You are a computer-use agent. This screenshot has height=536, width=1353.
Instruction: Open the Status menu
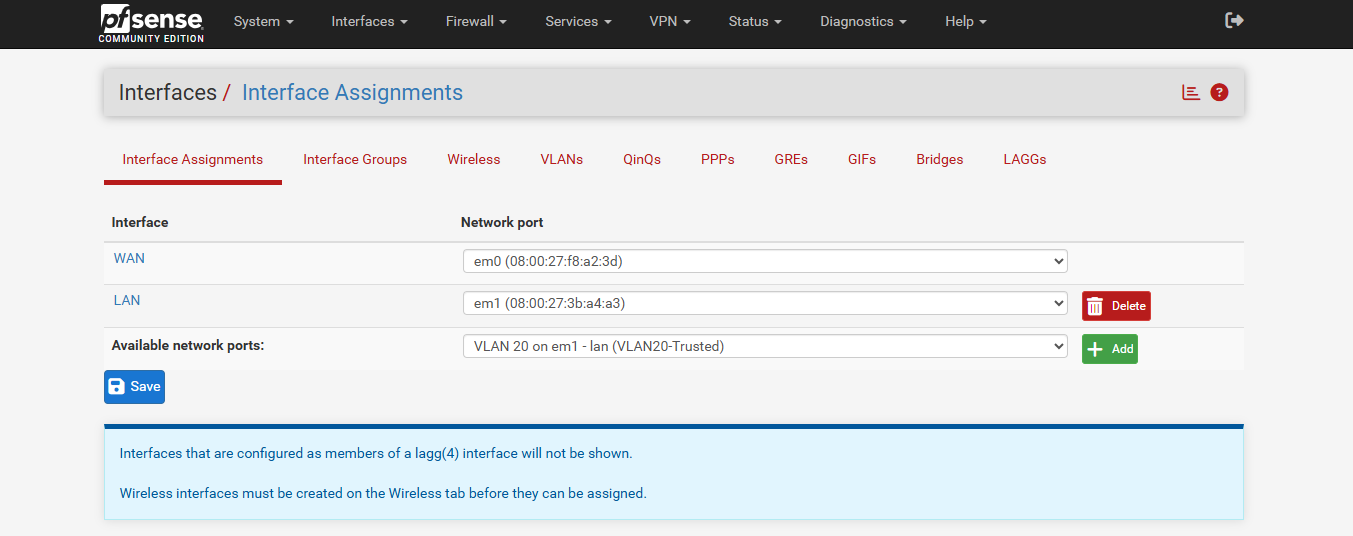(755, 21)
